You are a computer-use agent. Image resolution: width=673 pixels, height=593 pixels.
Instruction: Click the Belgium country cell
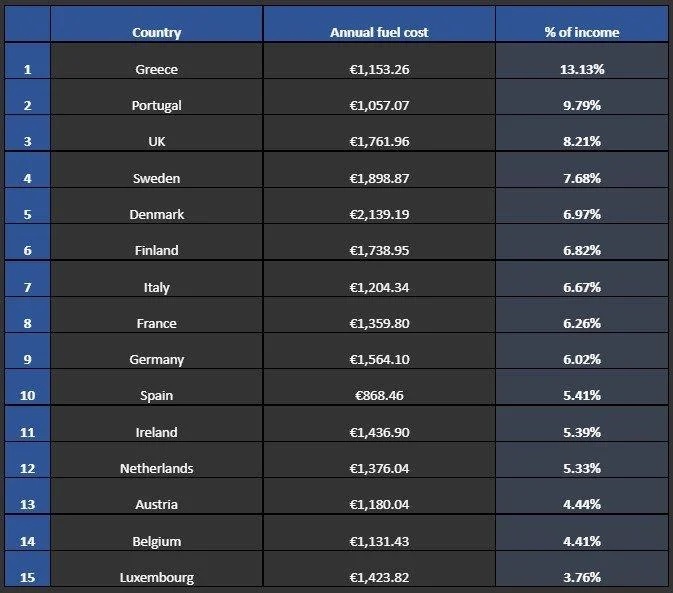pos(156,541)
